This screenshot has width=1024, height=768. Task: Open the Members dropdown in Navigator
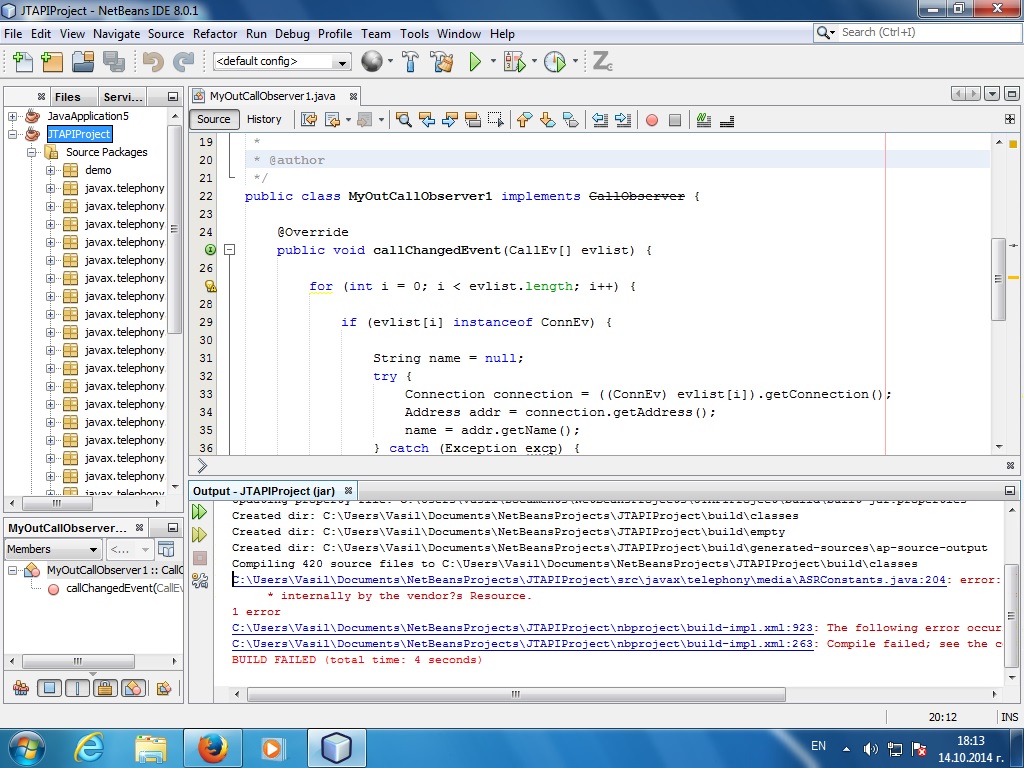(53, 549)
